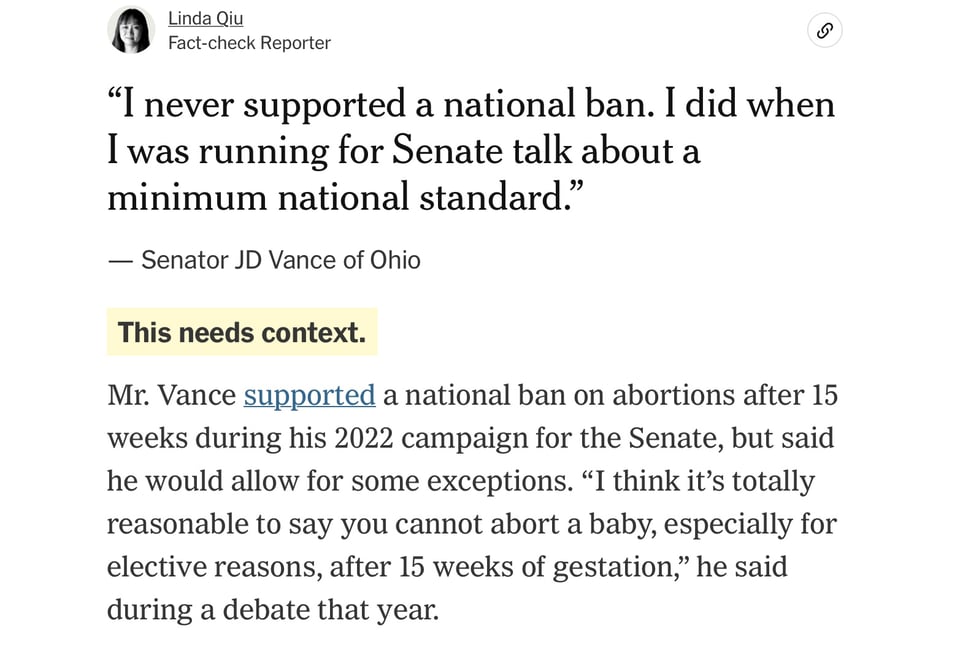The width and height of the screenshot is (960, 658).
Task: Click the "Senator JD Vance of Ohio" attribution
Action: 280,260
